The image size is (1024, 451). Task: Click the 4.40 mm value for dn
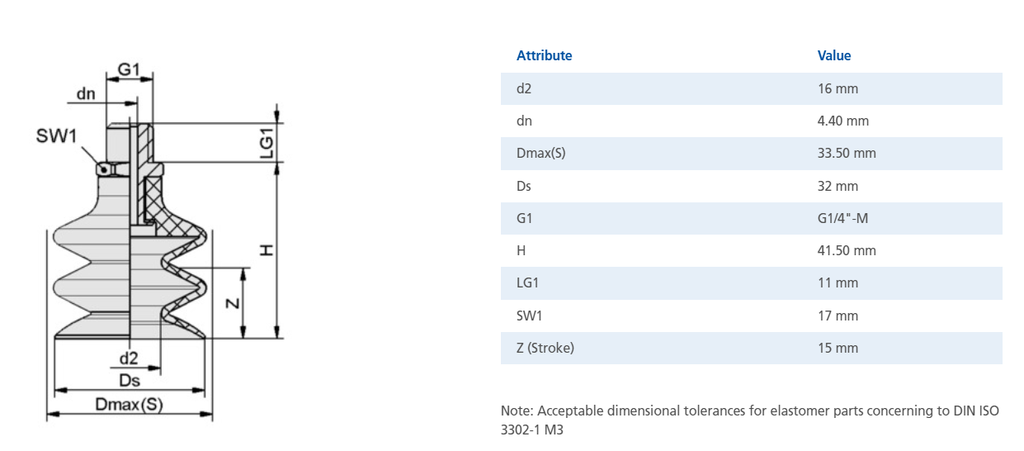[843, 121]
